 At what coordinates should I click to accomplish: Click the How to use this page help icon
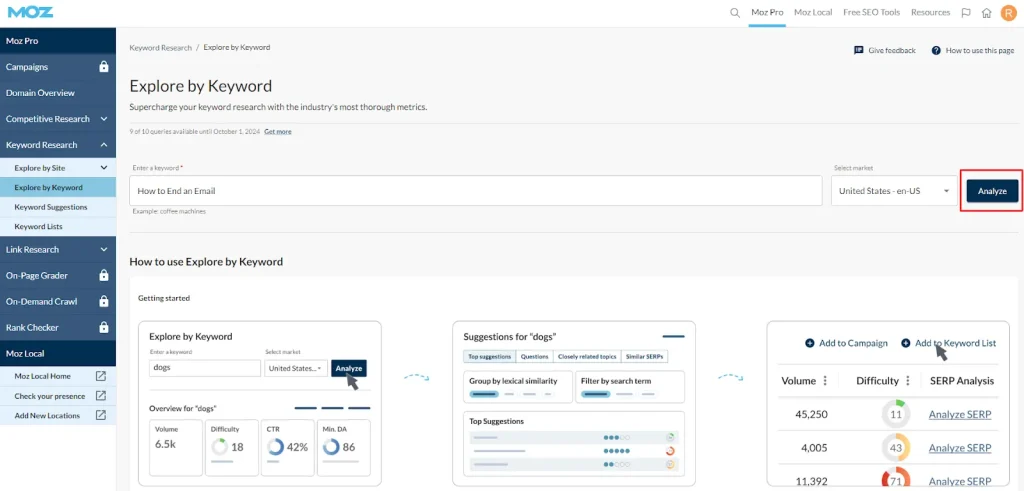click(x=936, y=50)
